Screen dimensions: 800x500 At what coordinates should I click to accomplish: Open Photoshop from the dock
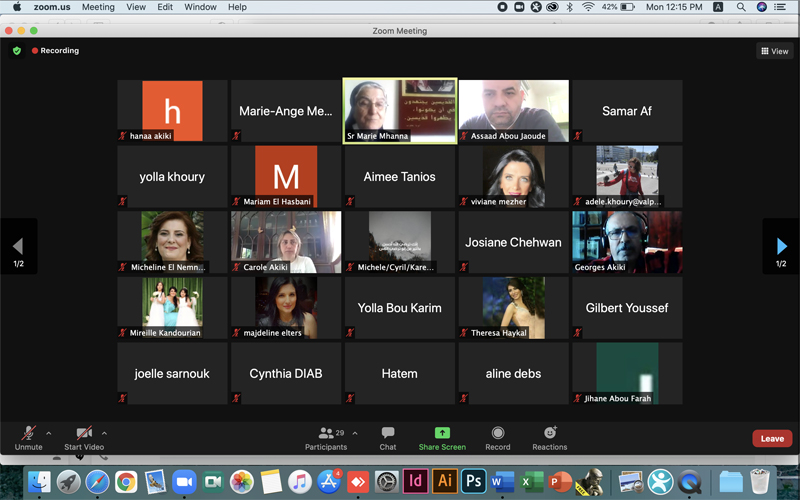pos(473,481)
